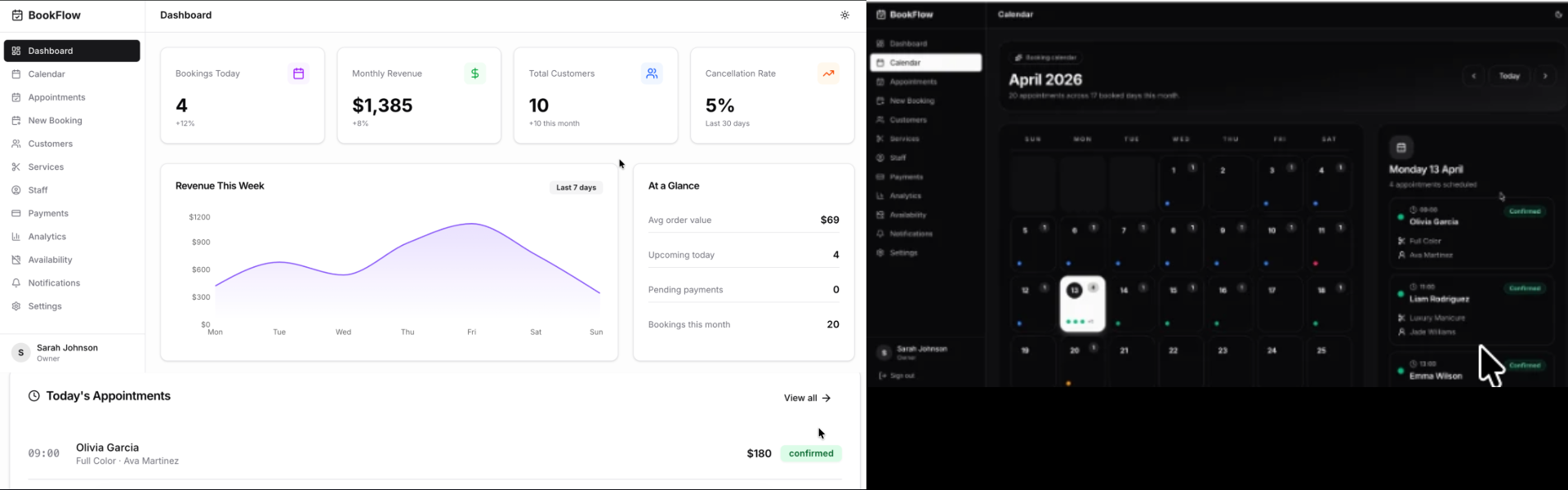
Task: Open Appointments in dark window sidebar
Action: click(926, 82)
